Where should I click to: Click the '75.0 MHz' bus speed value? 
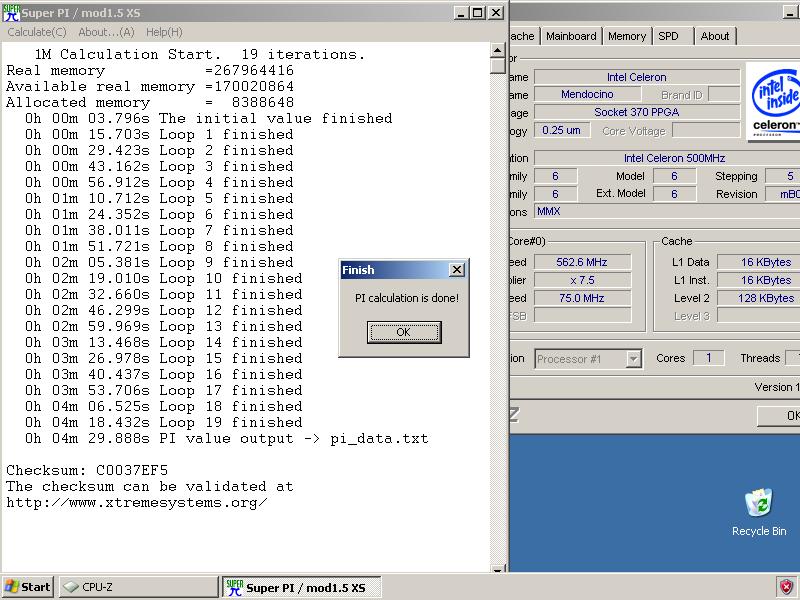click(x=582, y=298)
